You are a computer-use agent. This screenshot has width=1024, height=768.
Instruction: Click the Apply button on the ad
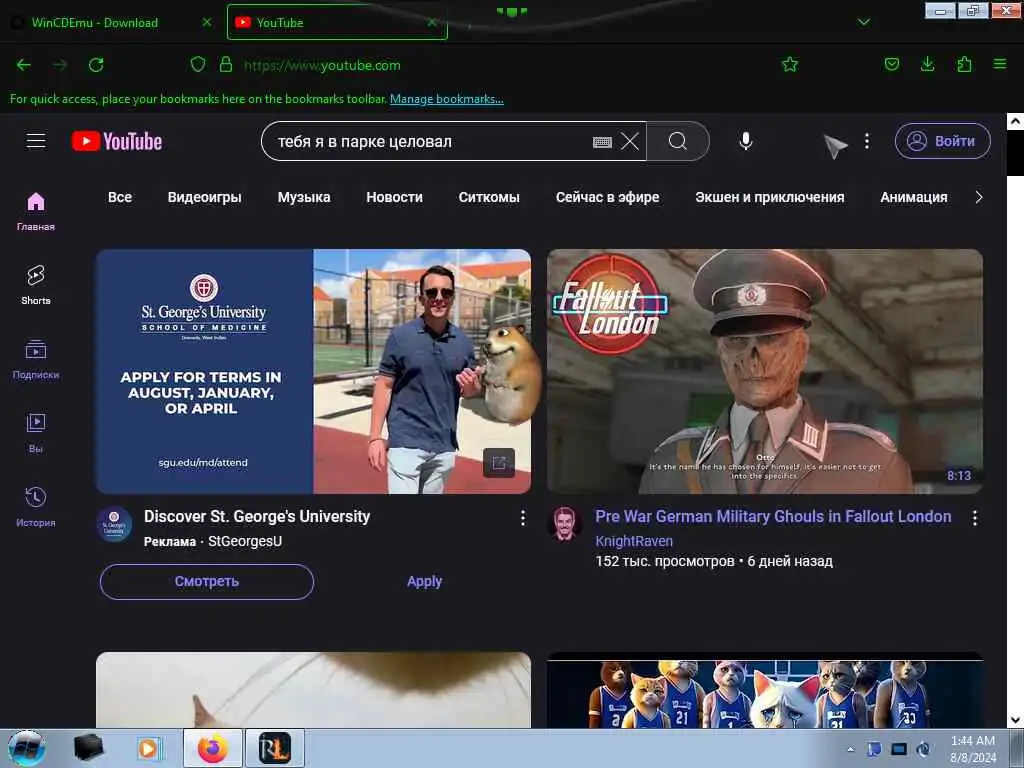424,581
